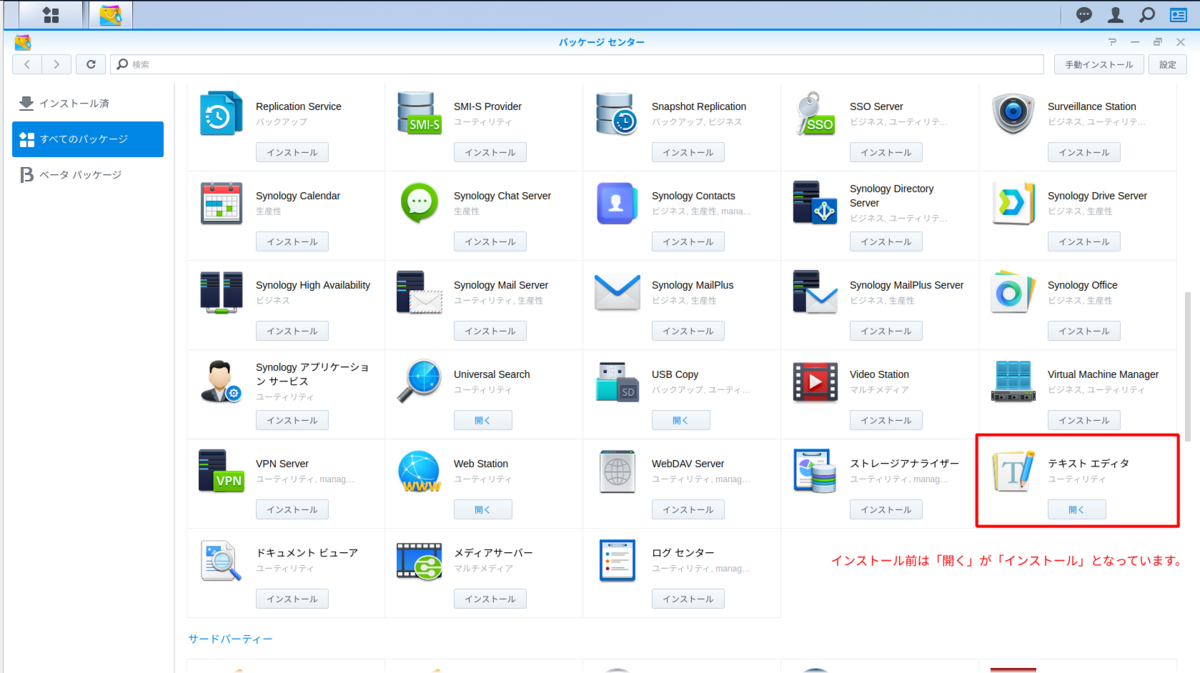The image size is (1200, 673).
Task: Open Universal Search with 開く button
Action: click(x=483, y=421)
